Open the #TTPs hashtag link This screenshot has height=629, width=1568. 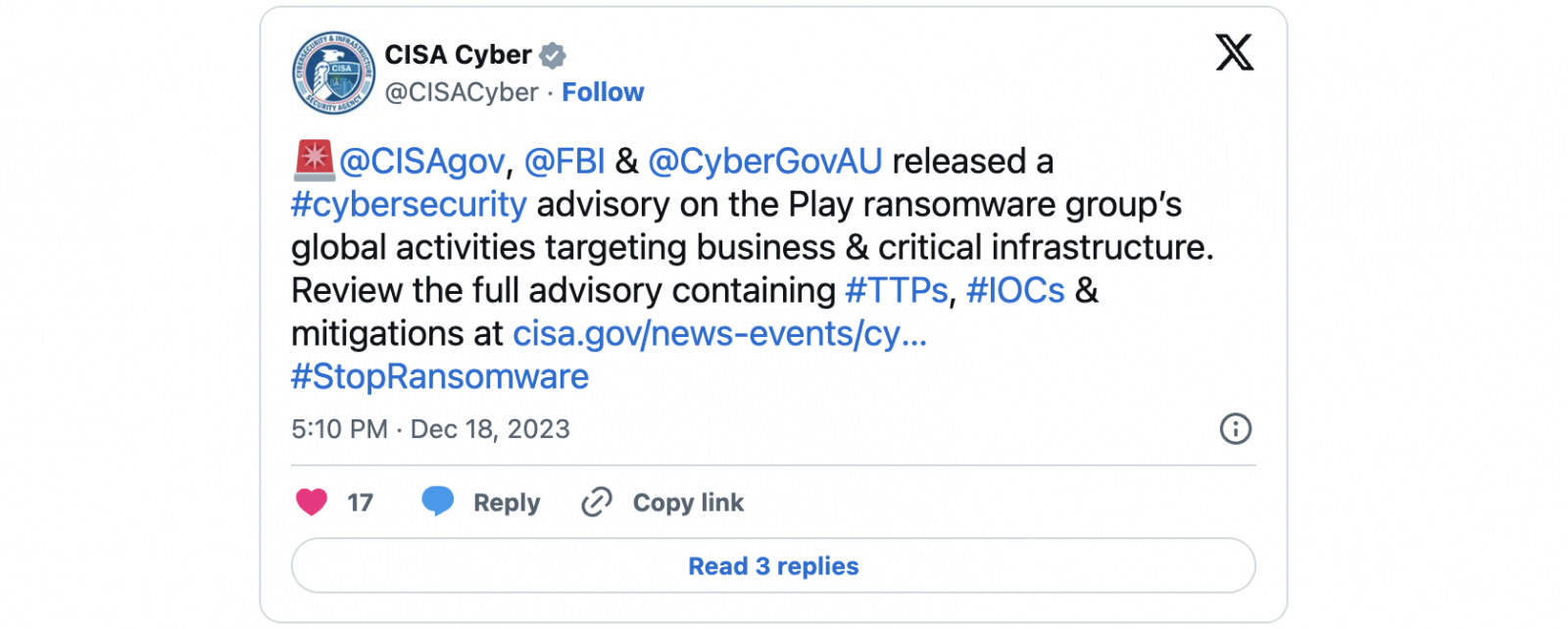pyautogui.click(x=896, y=291)
